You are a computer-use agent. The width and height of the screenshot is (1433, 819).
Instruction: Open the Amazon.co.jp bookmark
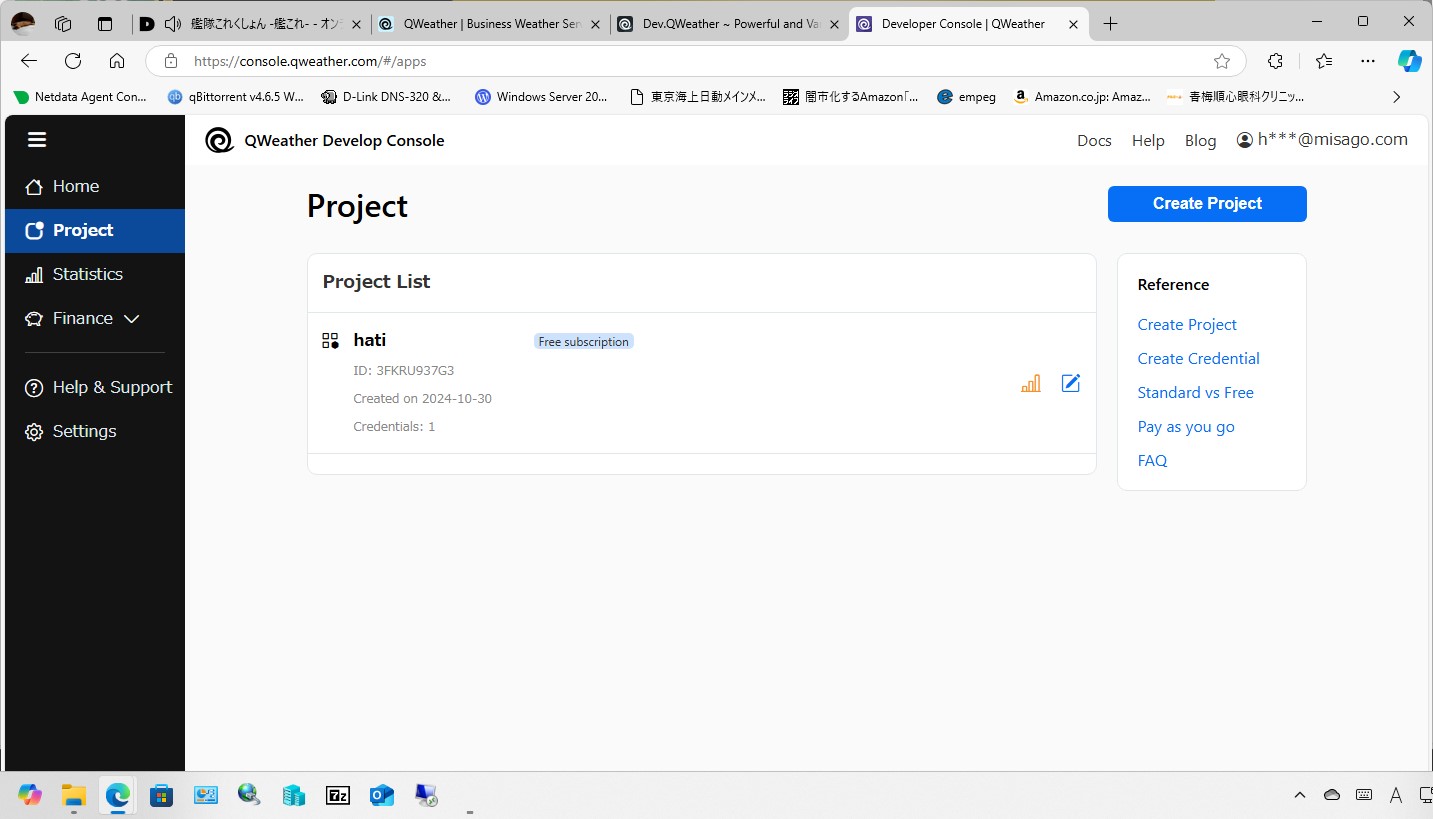click(x=1082, y=97)
